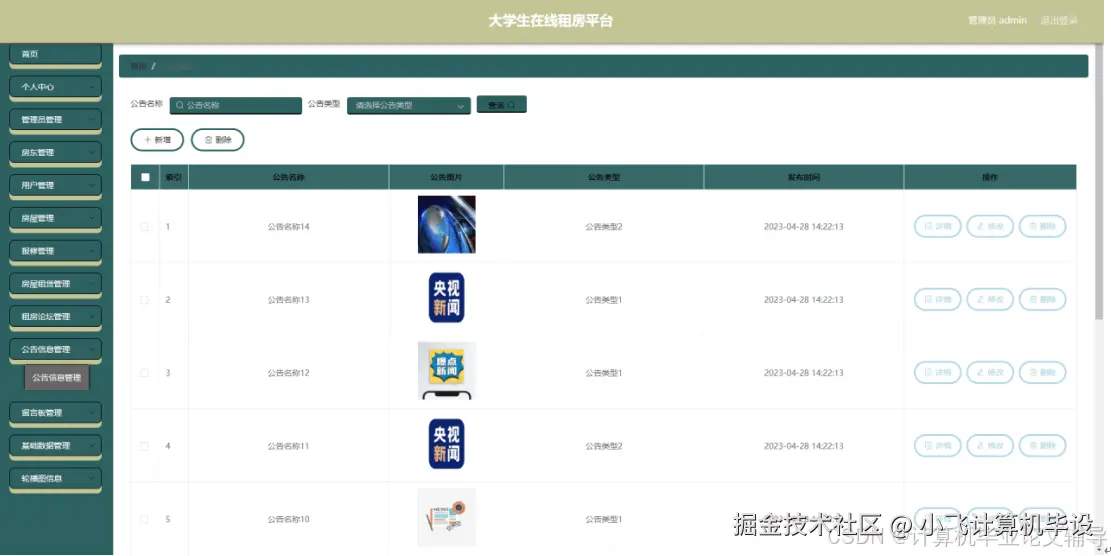Click the batch 删除 button above the table
1111x556 pixels.
(218, 140)
